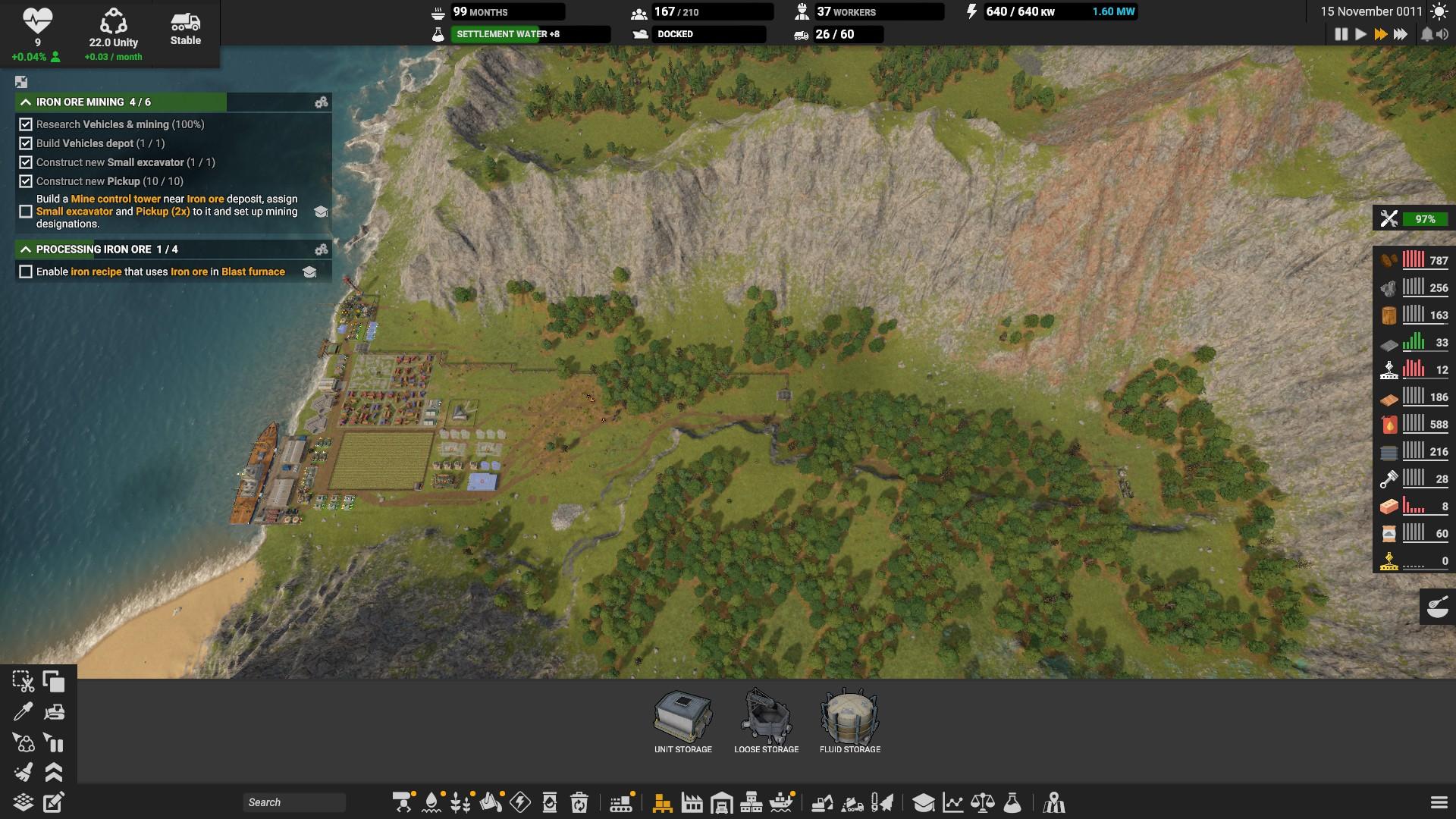Open tutorial for Blast furnace iron recipe

(309, 271)
